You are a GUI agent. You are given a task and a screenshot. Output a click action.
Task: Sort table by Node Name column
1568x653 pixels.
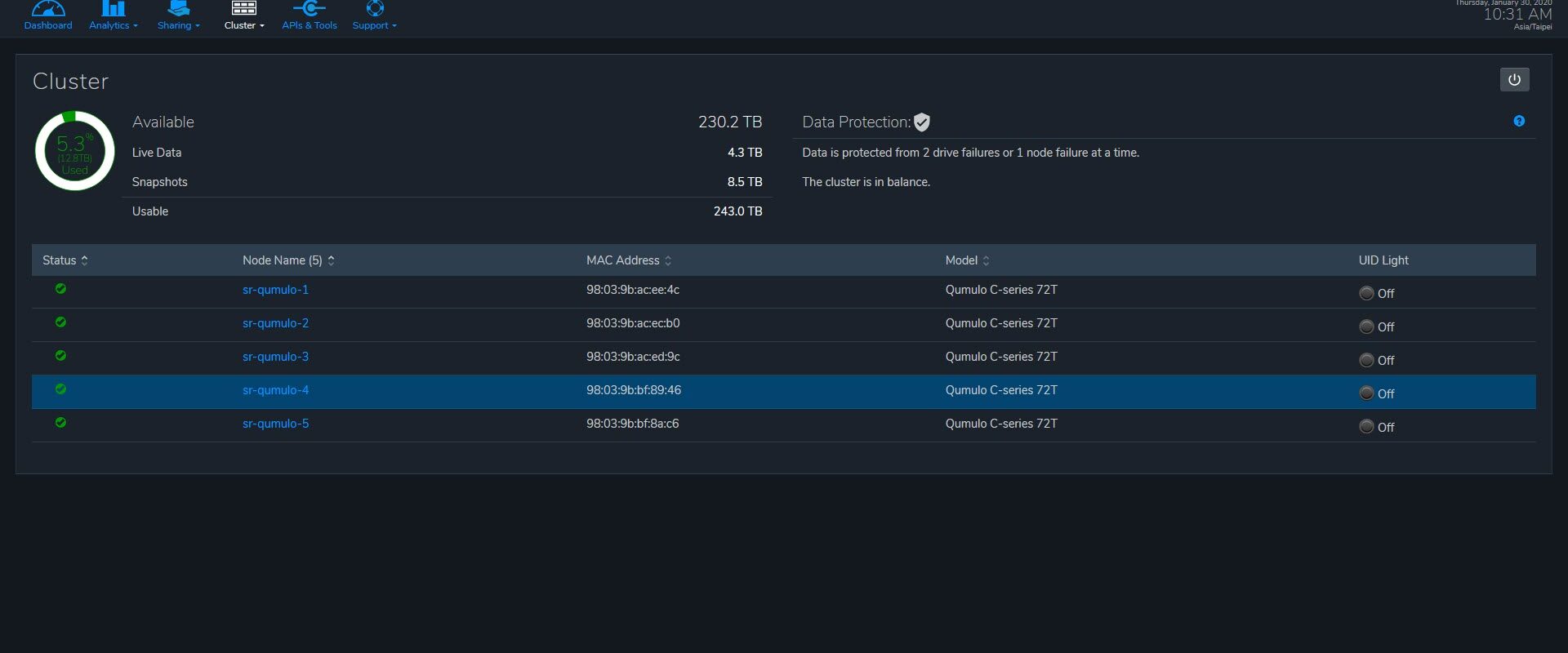288,260
